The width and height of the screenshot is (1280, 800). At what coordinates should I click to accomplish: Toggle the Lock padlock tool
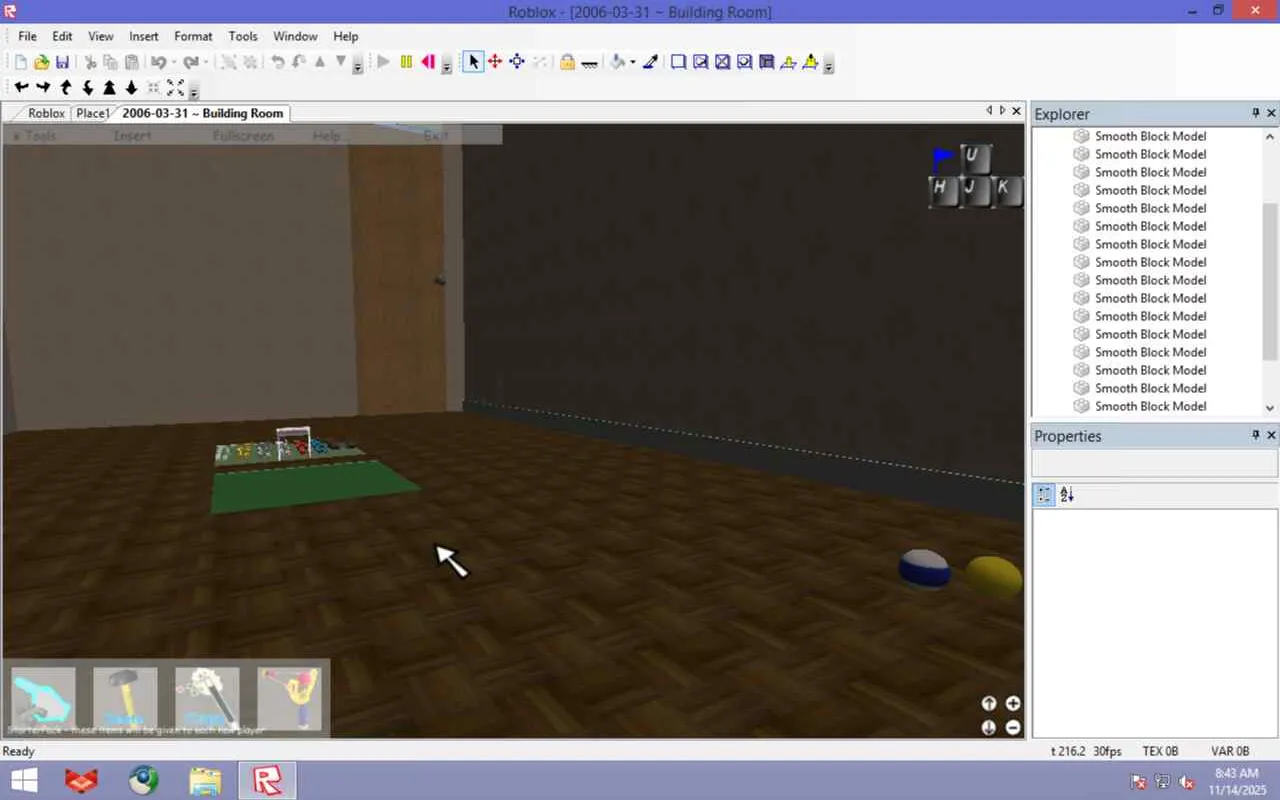click(567, 62)
